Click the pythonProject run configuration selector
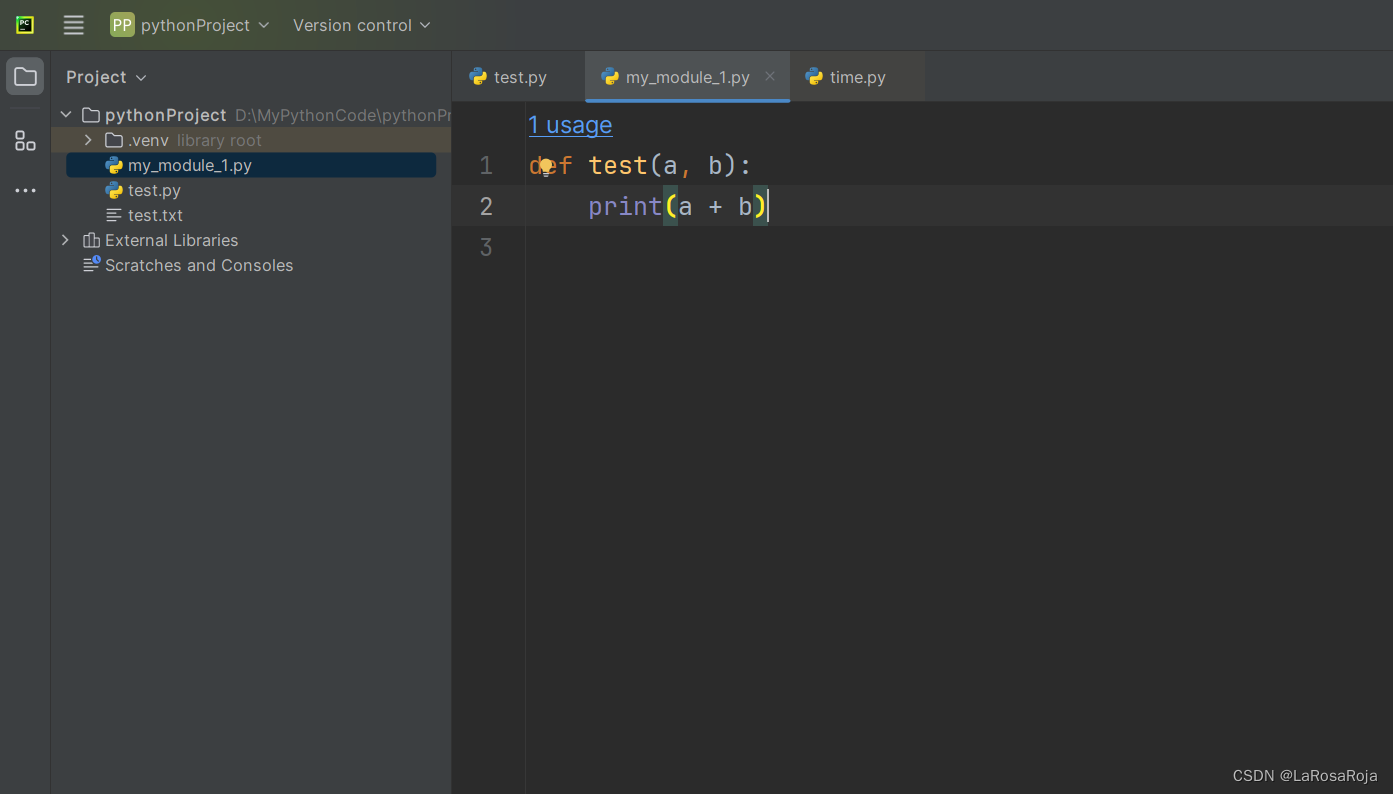 (191, 25)
